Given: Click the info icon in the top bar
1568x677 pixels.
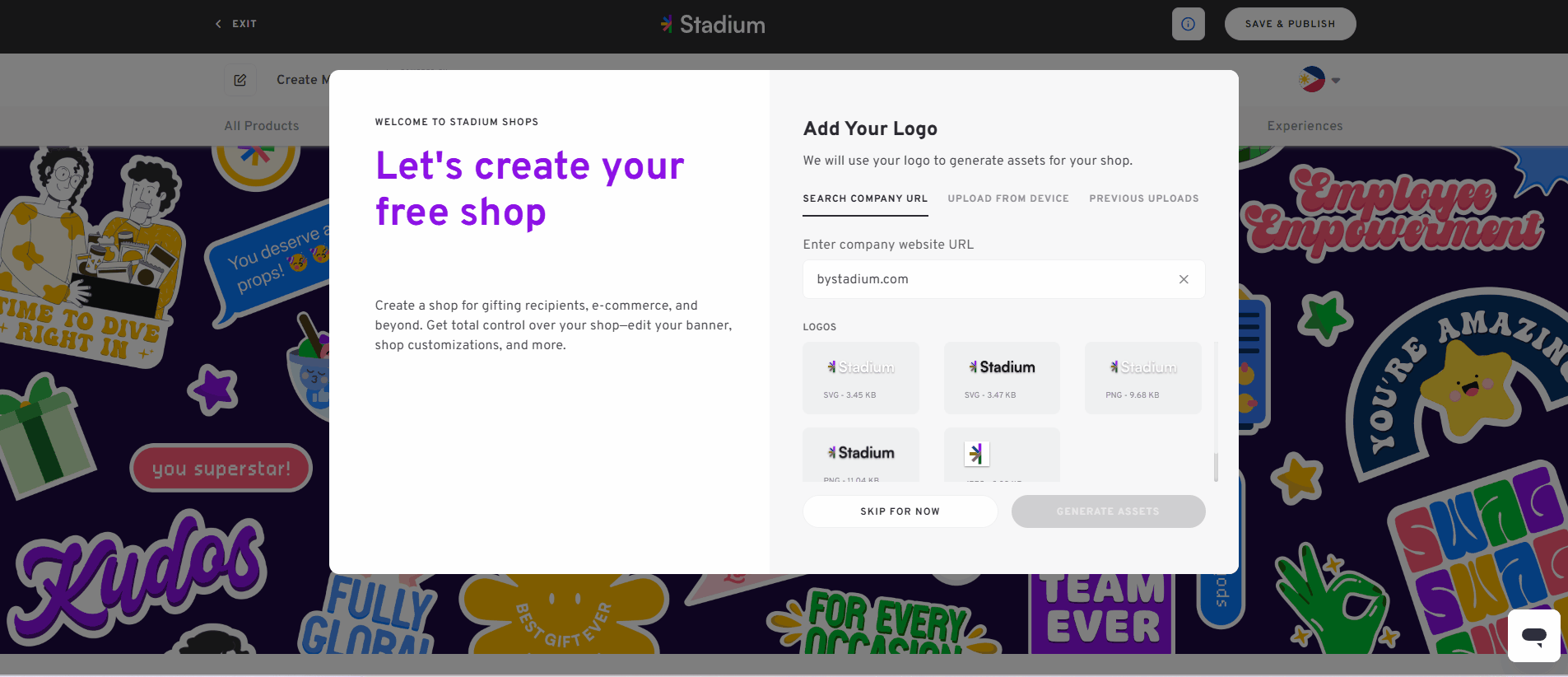Looking at the screenshot, I should 1188,24.
